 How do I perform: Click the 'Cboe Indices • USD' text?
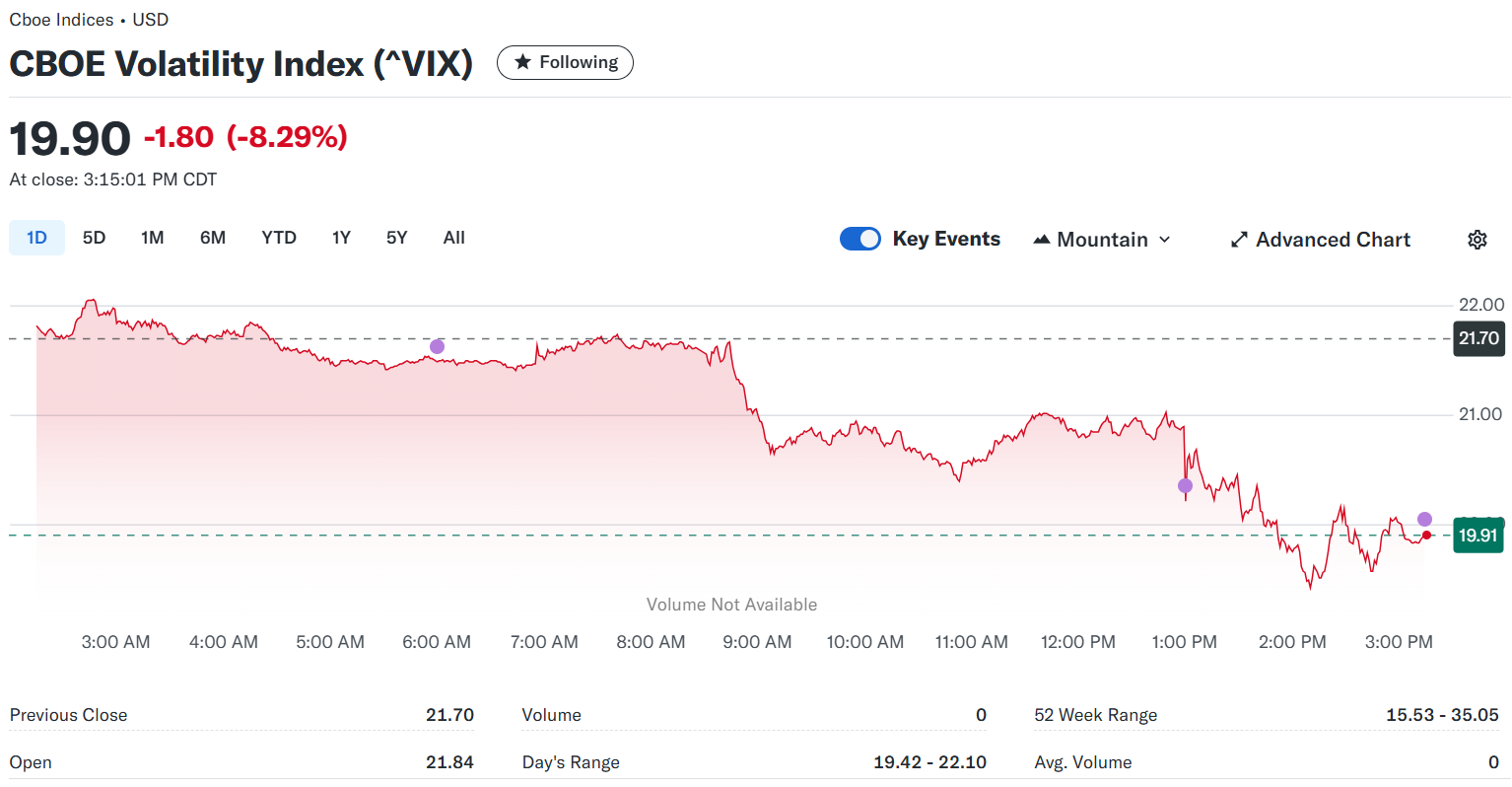pos(89,20)
